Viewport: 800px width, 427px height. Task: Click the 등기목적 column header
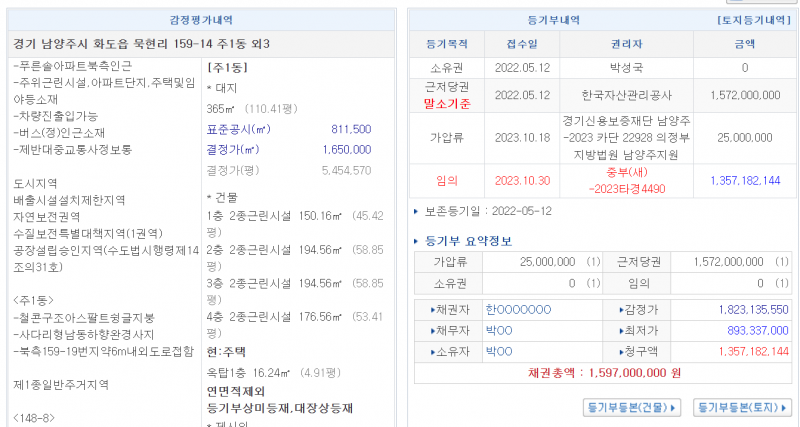[447, 45]
